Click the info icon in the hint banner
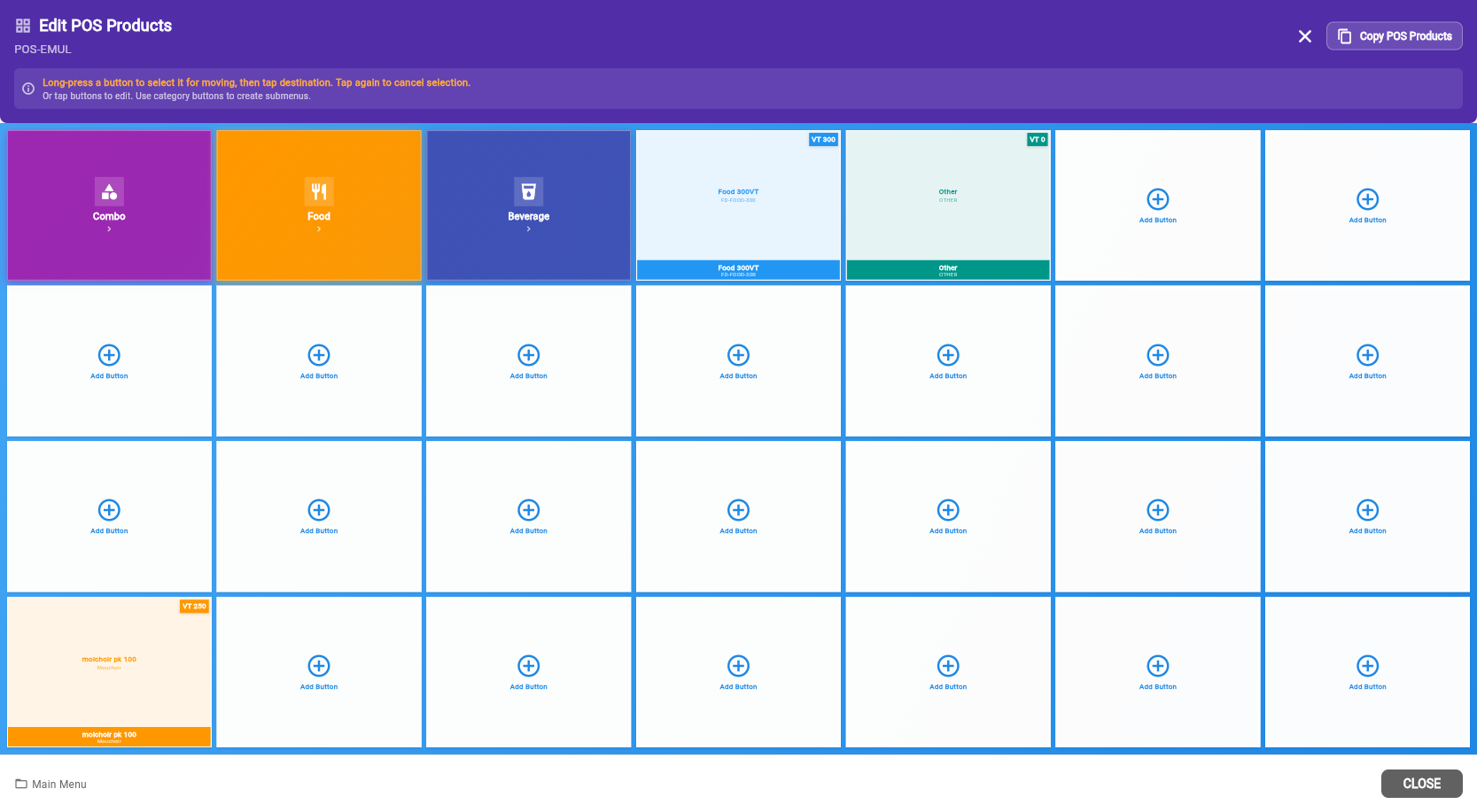 [x=28, y=89]
